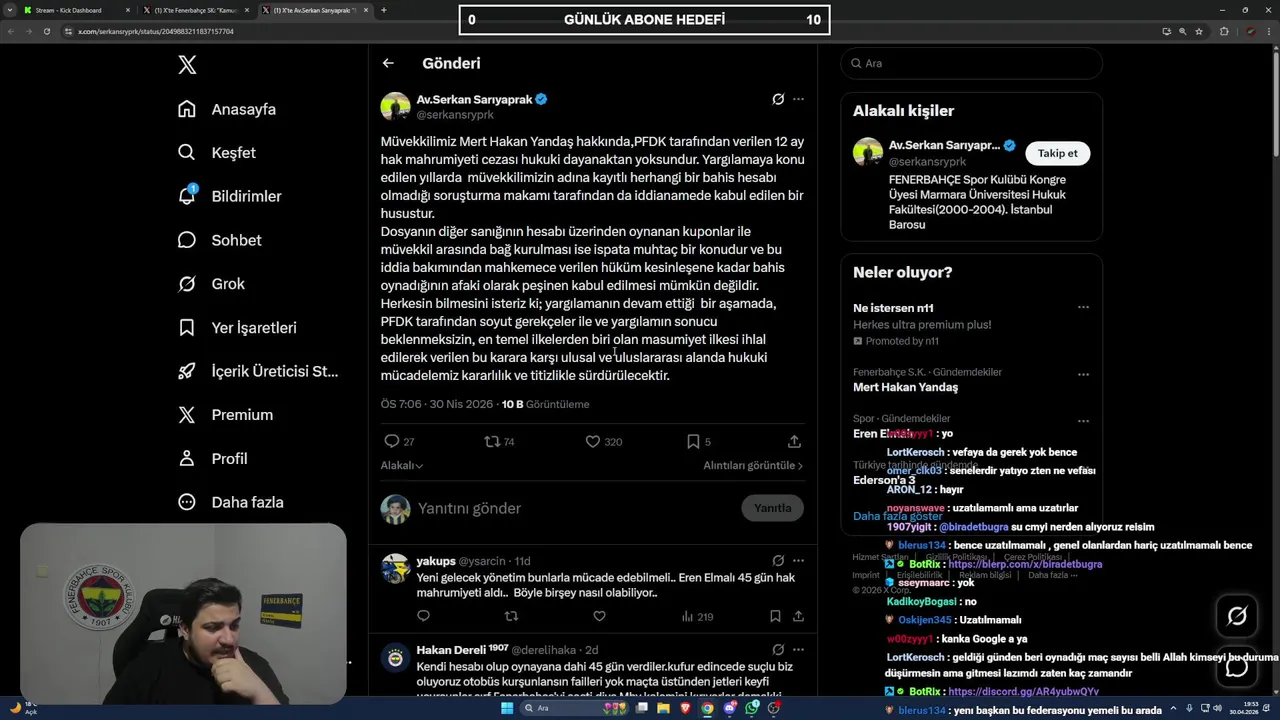The width and height of the screenshot is (1280, 720).
Task: Go to Anasayfa in the sidebar
Action: pyautogui.click(x=226, y=109)
